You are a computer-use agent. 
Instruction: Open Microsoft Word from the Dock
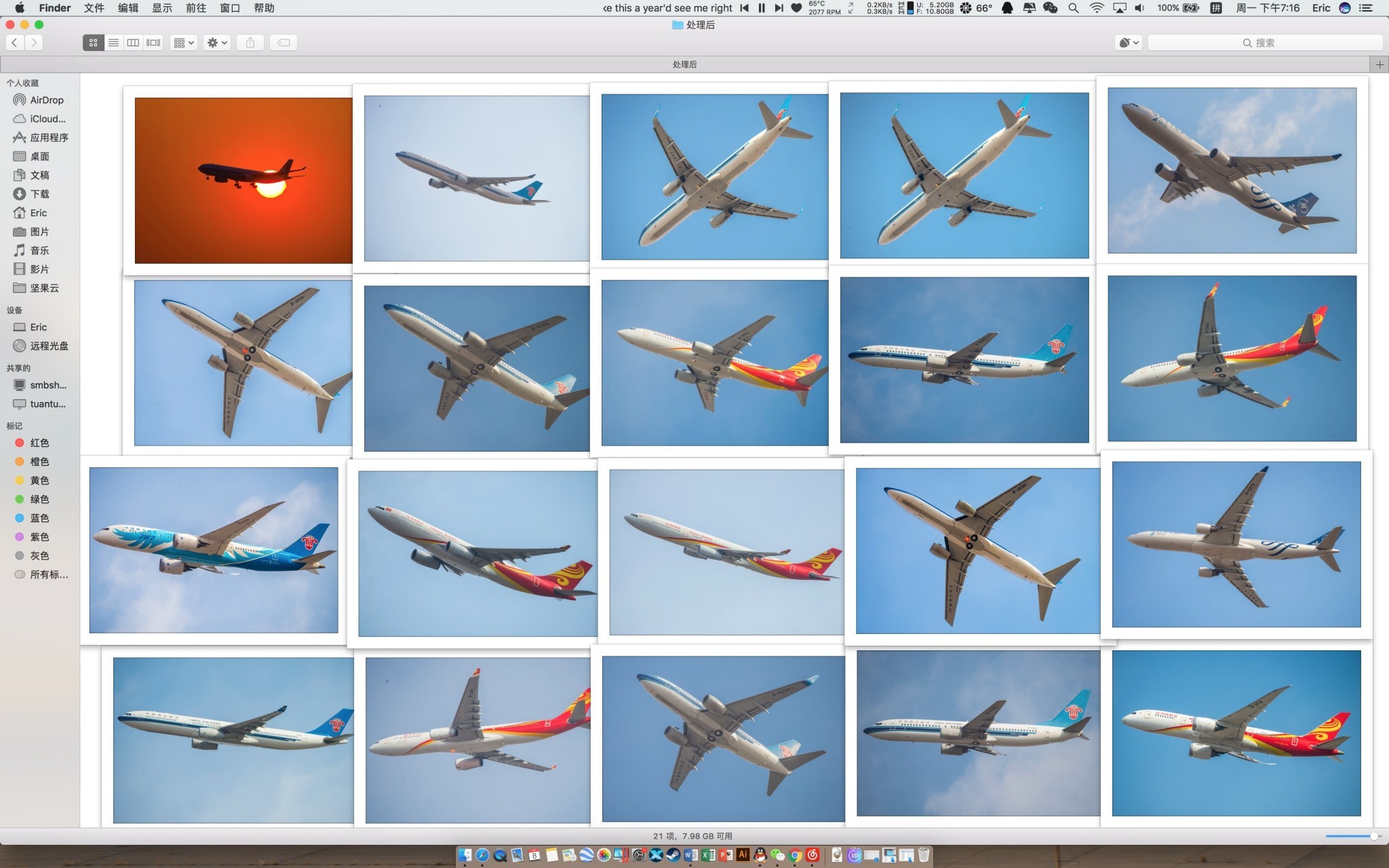pos(690,855)
